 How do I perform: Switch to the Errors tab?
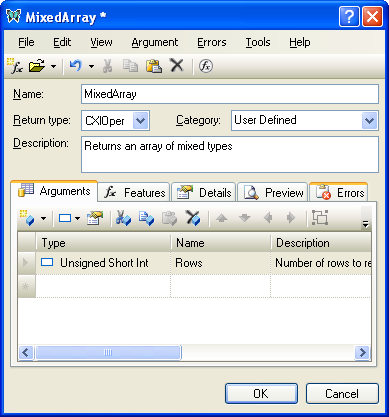(x=339, y=192)
